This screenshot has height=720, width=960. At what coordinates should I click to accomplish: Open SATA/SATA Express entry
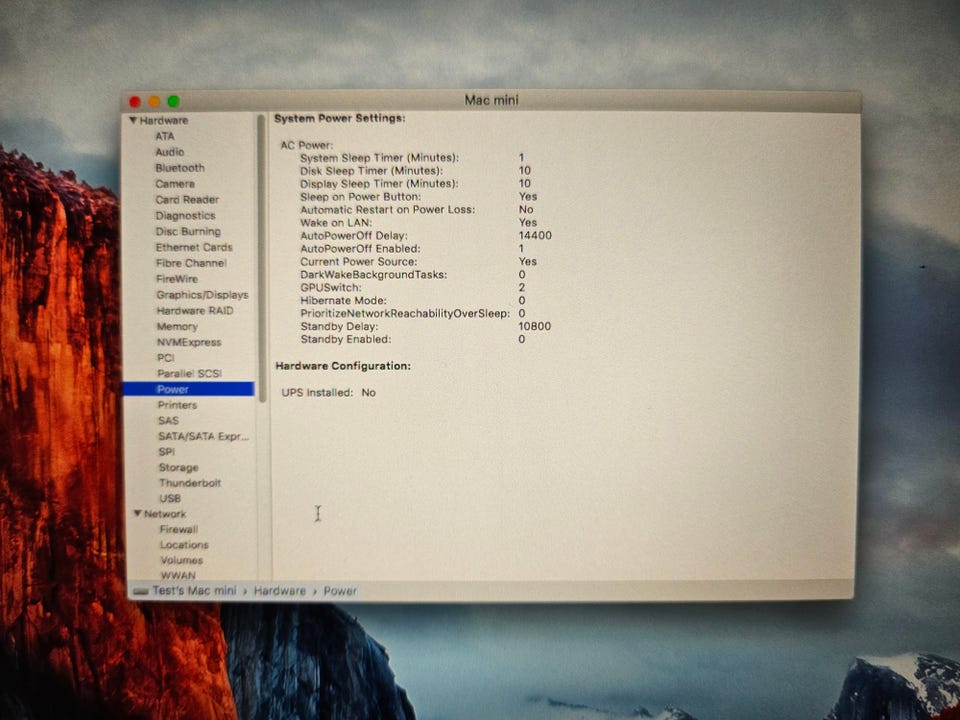(x=203, y=437)
